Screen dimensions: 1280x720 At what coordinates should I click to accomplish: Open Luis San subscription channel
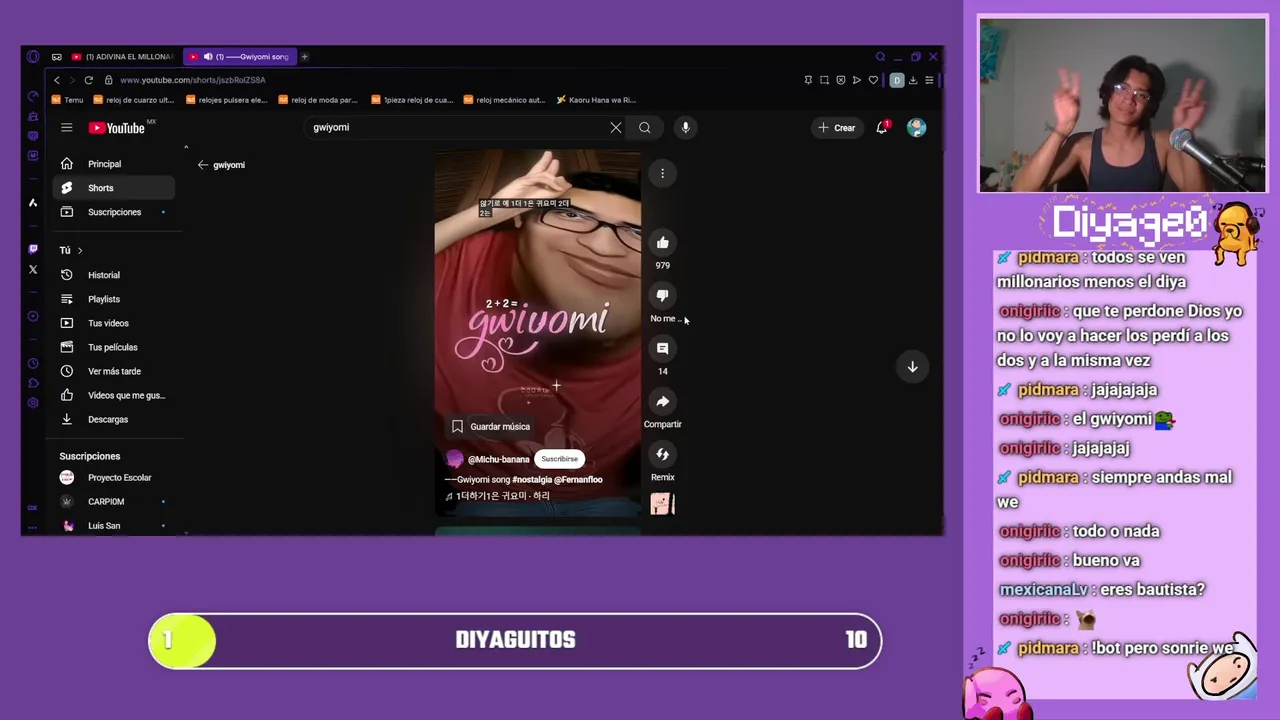[113, 525]
